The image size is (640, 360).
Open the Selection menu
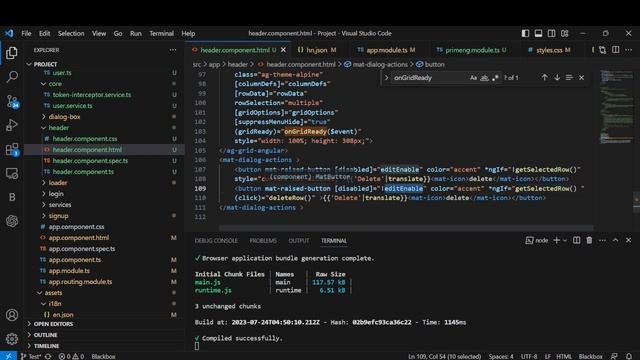coord(71,33)
